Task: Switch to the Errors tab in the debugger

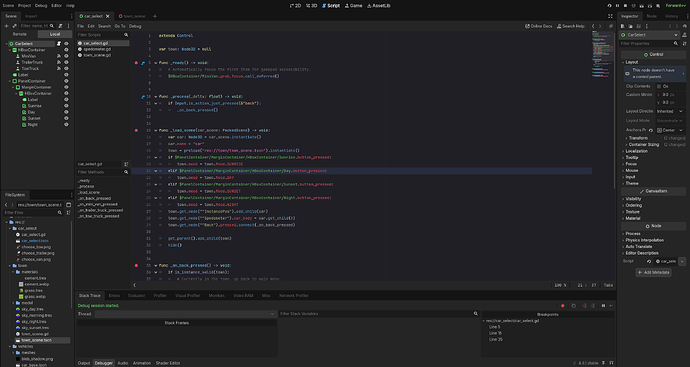Action: coord(114,296)
